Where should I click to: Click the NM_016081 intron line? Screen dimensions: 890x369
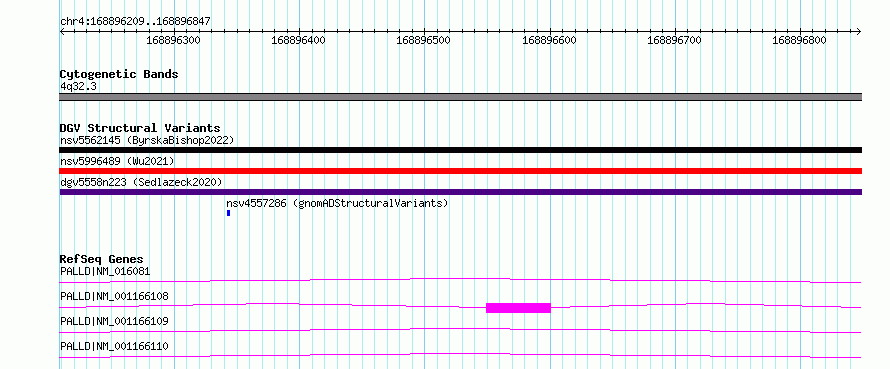460,280
